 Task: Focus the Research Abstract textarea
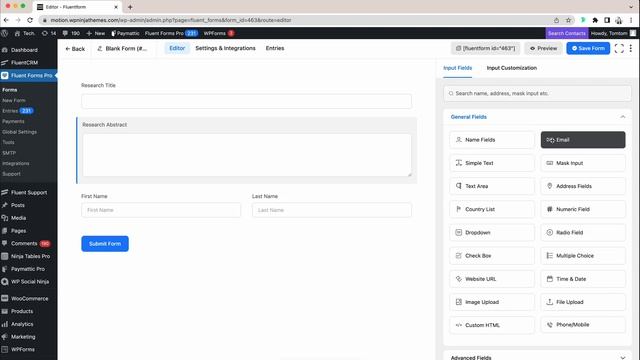point(247,155)
